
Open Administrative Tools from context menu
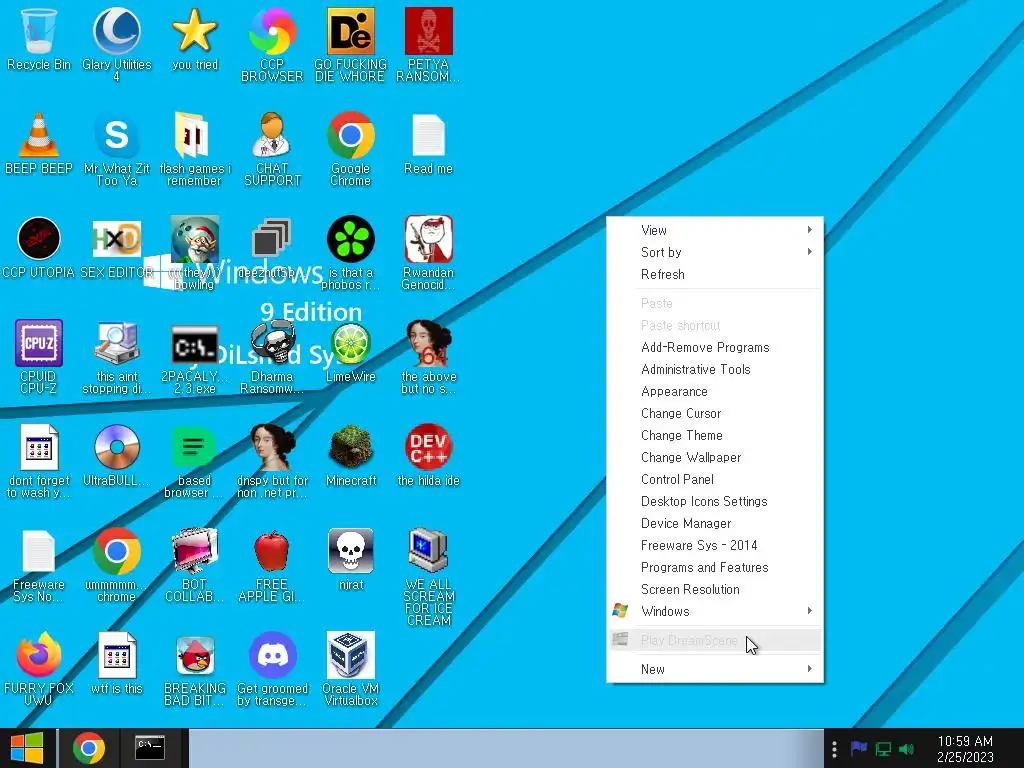[x=714, y=370]
